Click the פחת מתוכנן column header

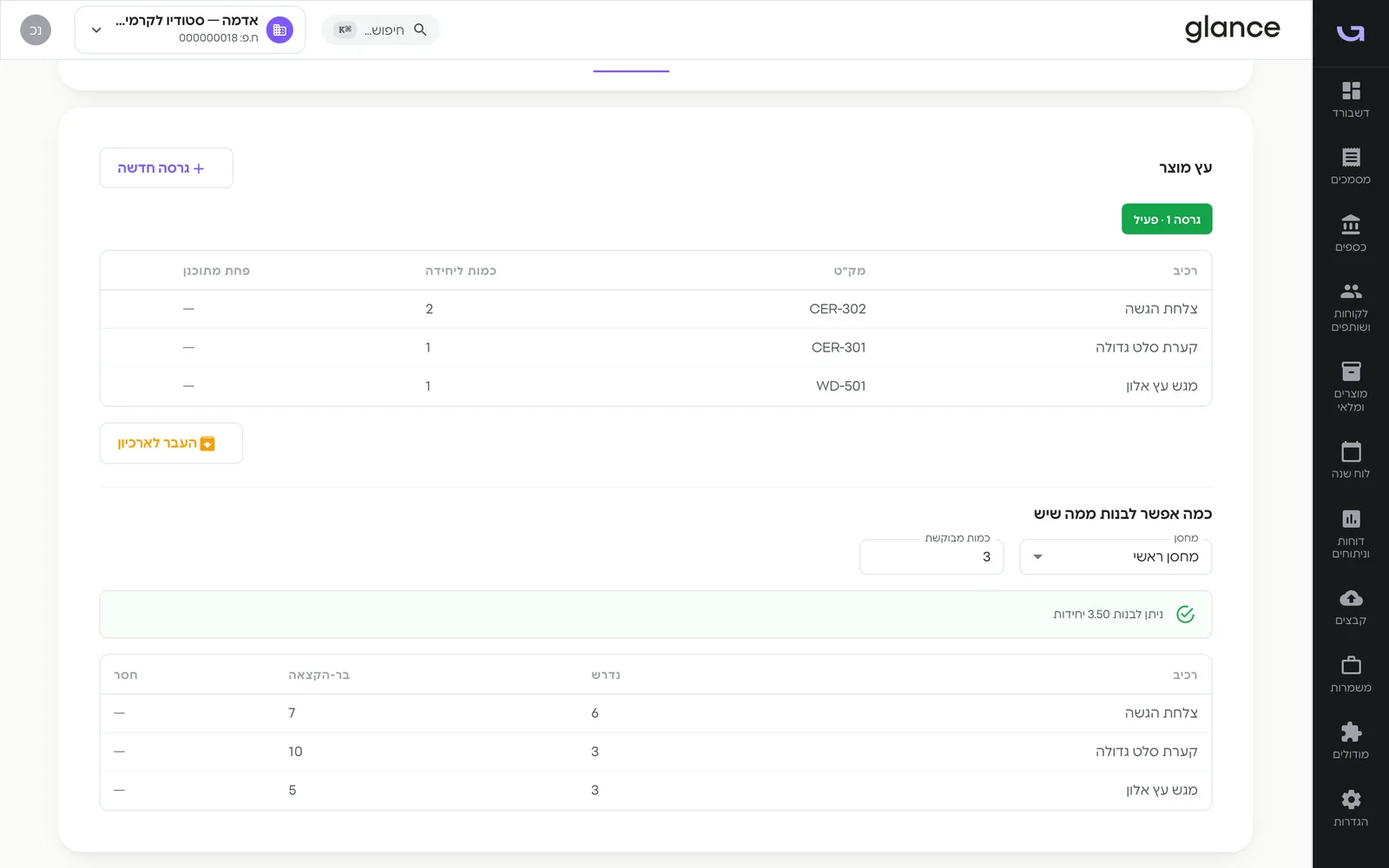pos(216,271)
